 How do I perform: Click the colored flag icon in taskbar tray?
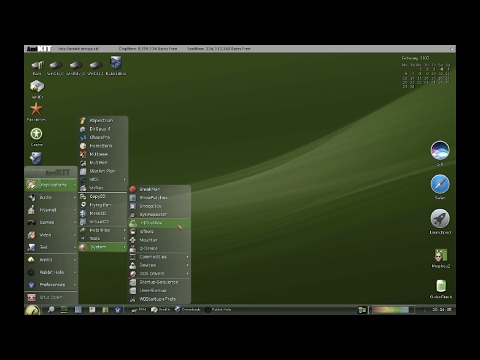point(362,310)
